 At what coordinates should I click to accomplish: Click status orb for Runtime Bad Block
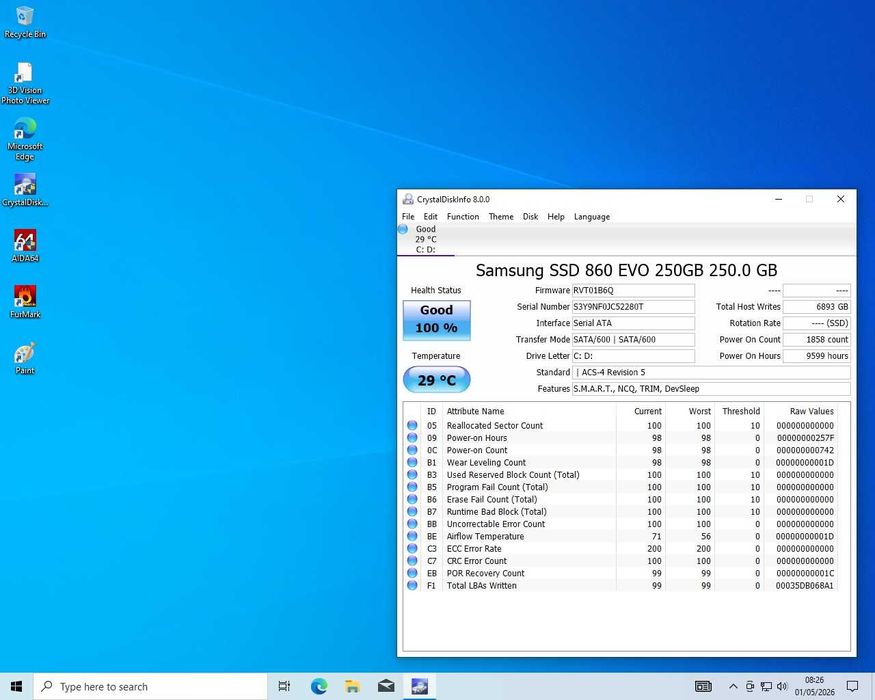click(x=412, y=511)
